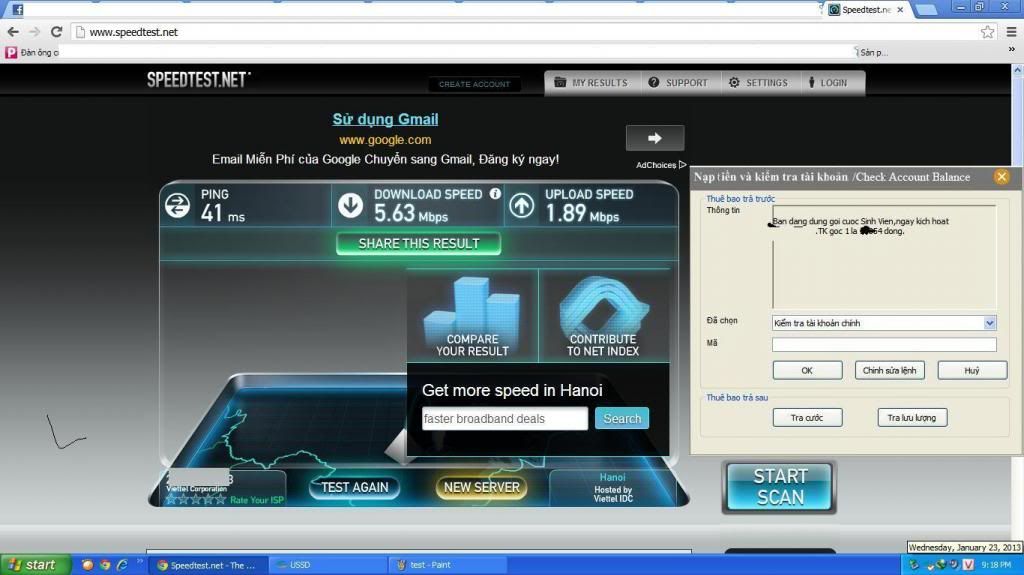Reload the Speedtest page
Viewport: 1024px width, 575px height.
(x=57, y=31)
